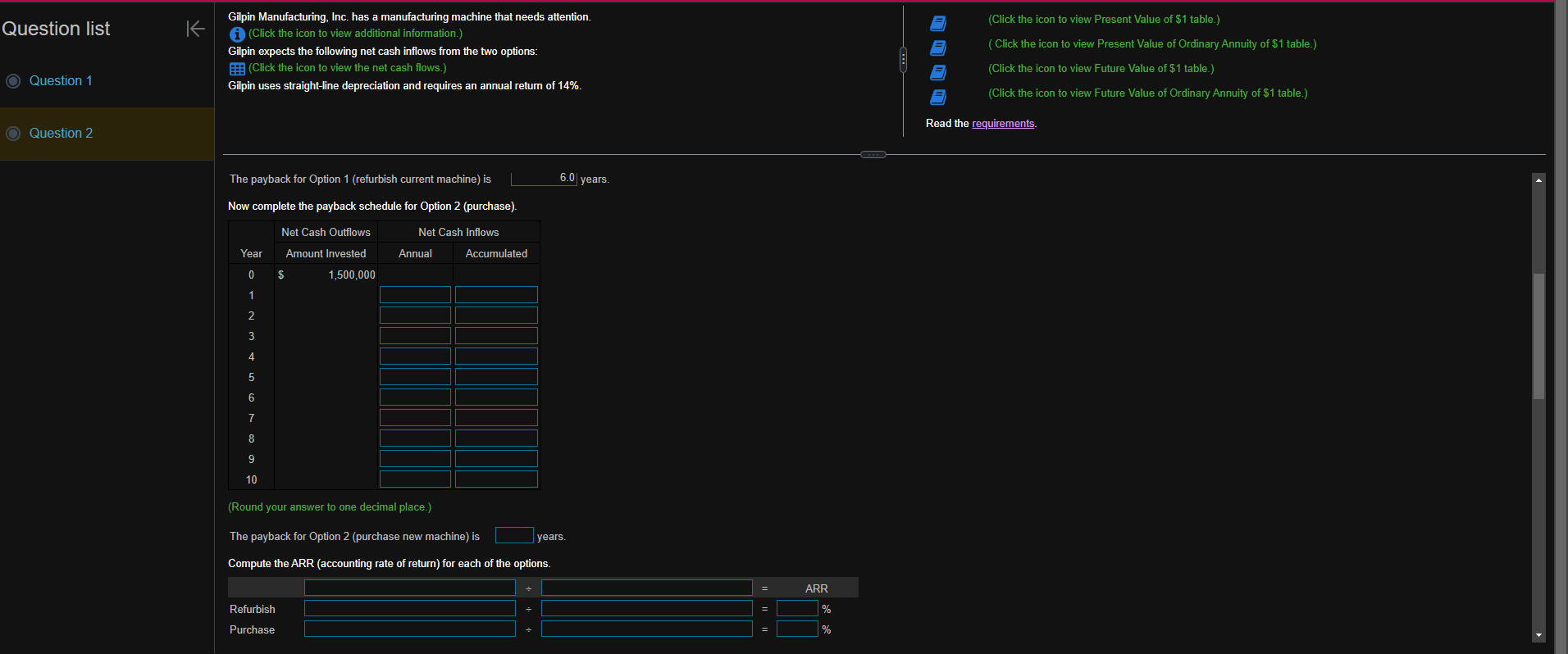1568x654 pixels.
Task: Click Year 10 Annual inflow field
Action: (x=415, y=479)
